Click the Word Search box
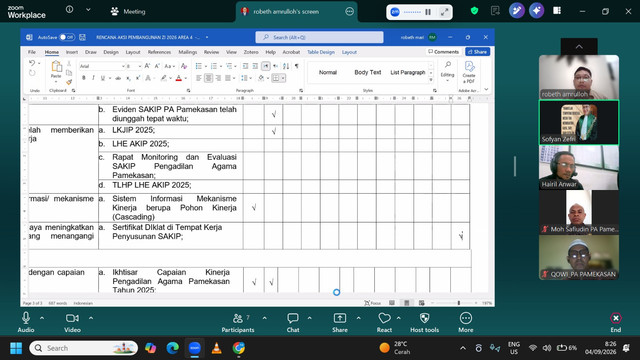The image size is (640, 360). point(319,37)
